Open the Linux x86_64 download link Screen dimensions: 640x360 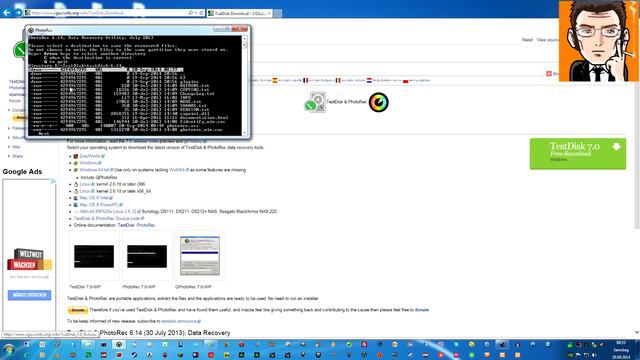pyautogui.click(x=86, y=191)
